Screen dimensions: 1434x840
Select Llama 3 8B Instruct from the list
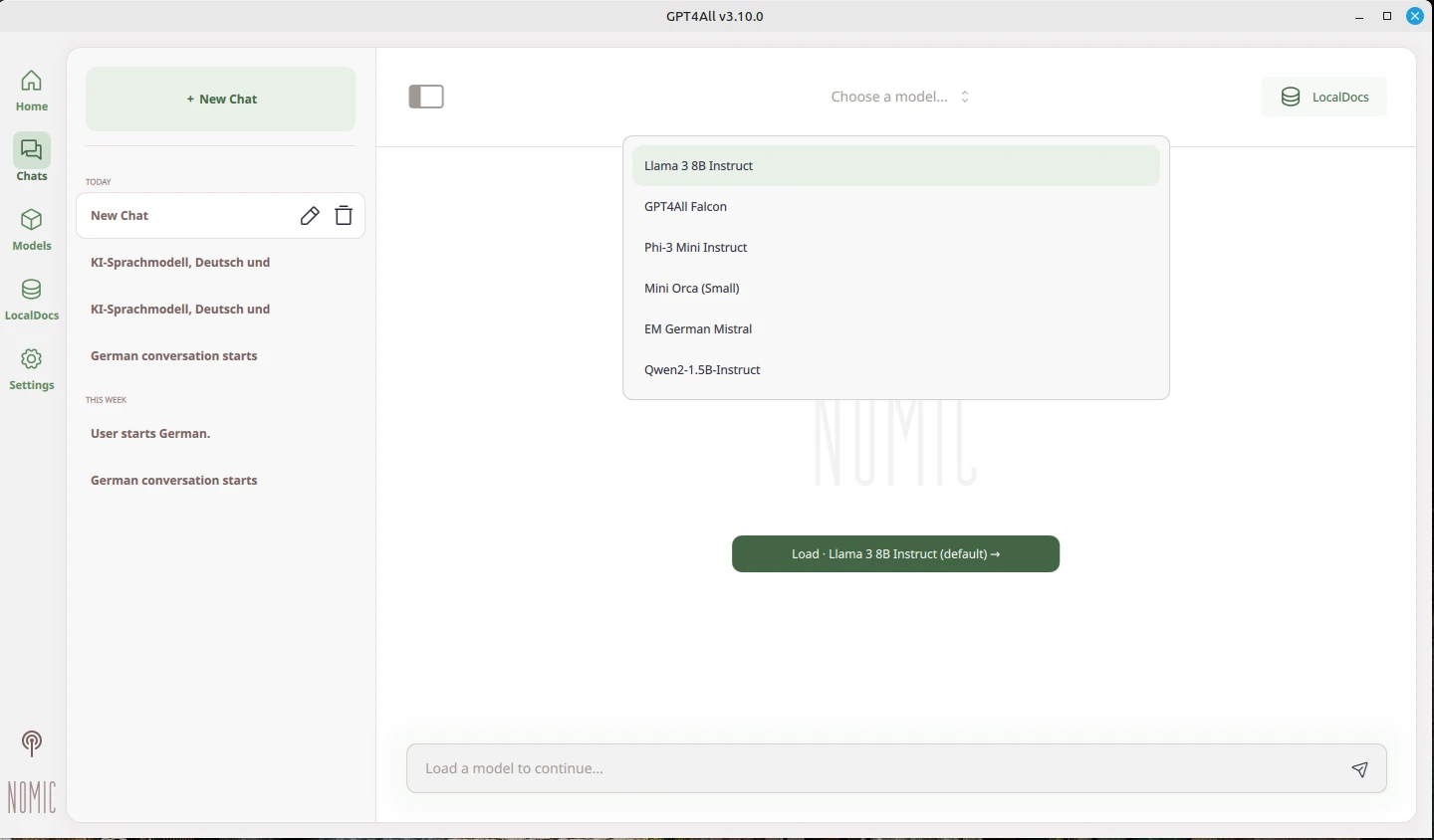[896, 166]
